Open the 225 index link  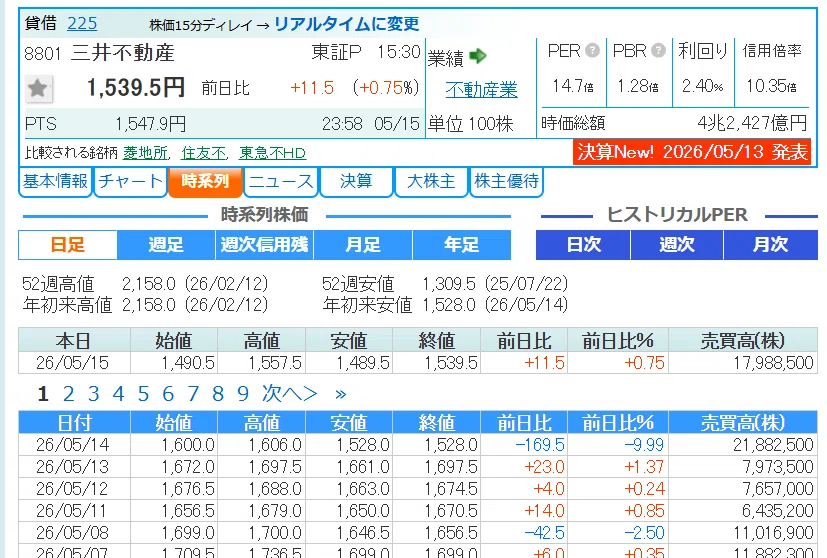[x=82, y=23]
